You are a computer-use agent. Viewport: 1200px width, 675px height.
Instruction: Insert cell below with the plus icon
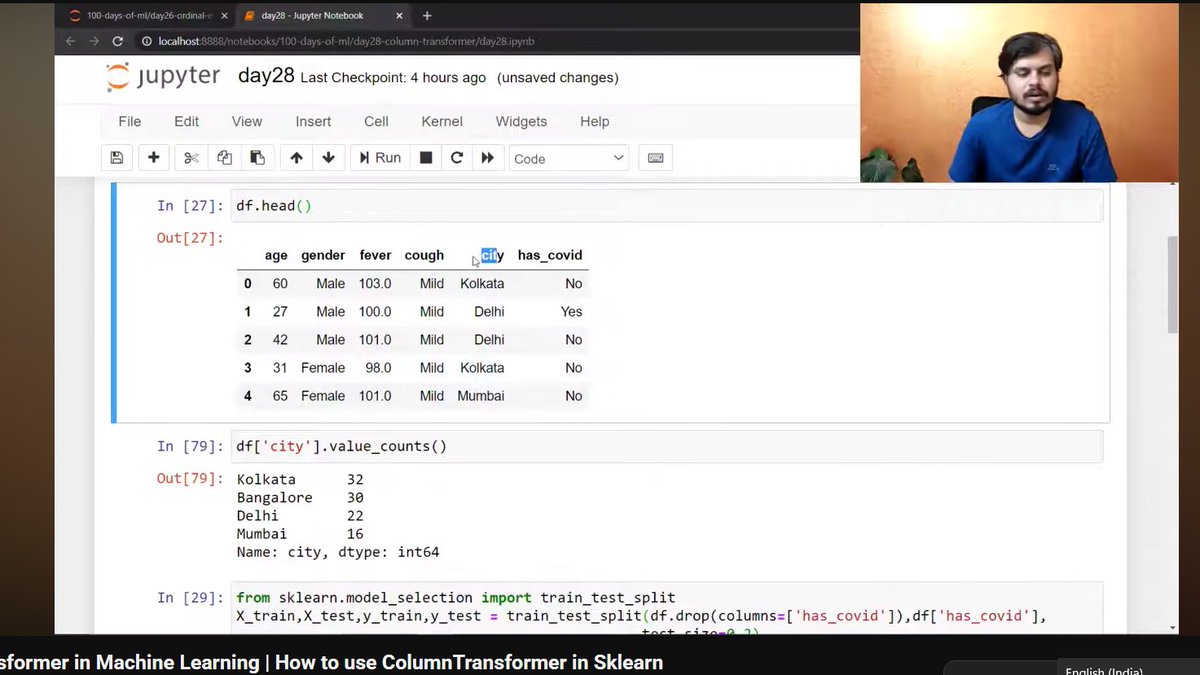[154, 158]
